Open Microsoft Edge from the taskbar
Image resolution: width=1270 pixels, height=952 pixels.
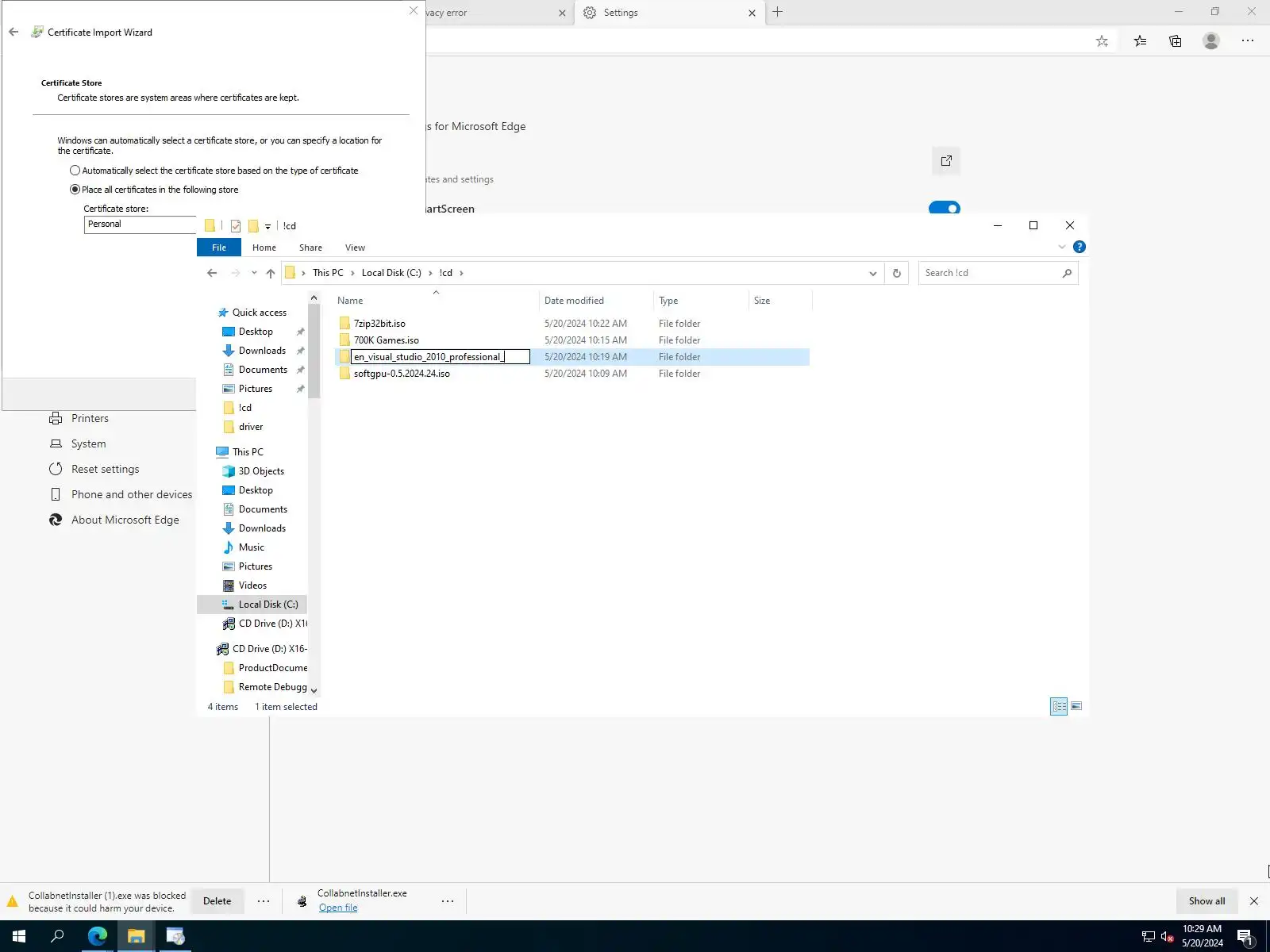click(97, 936)
